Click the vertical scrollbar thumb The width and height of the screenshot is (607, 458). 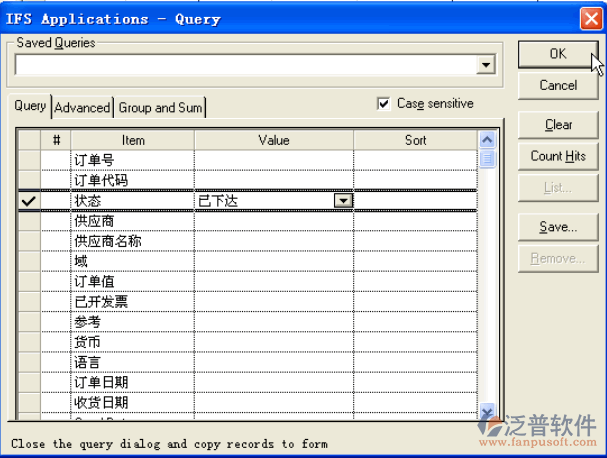click(487, 158)
